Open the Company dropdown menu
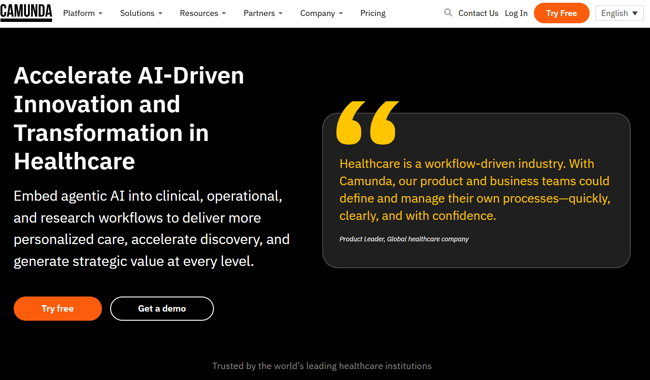650x380 pixels. point(321,13)
